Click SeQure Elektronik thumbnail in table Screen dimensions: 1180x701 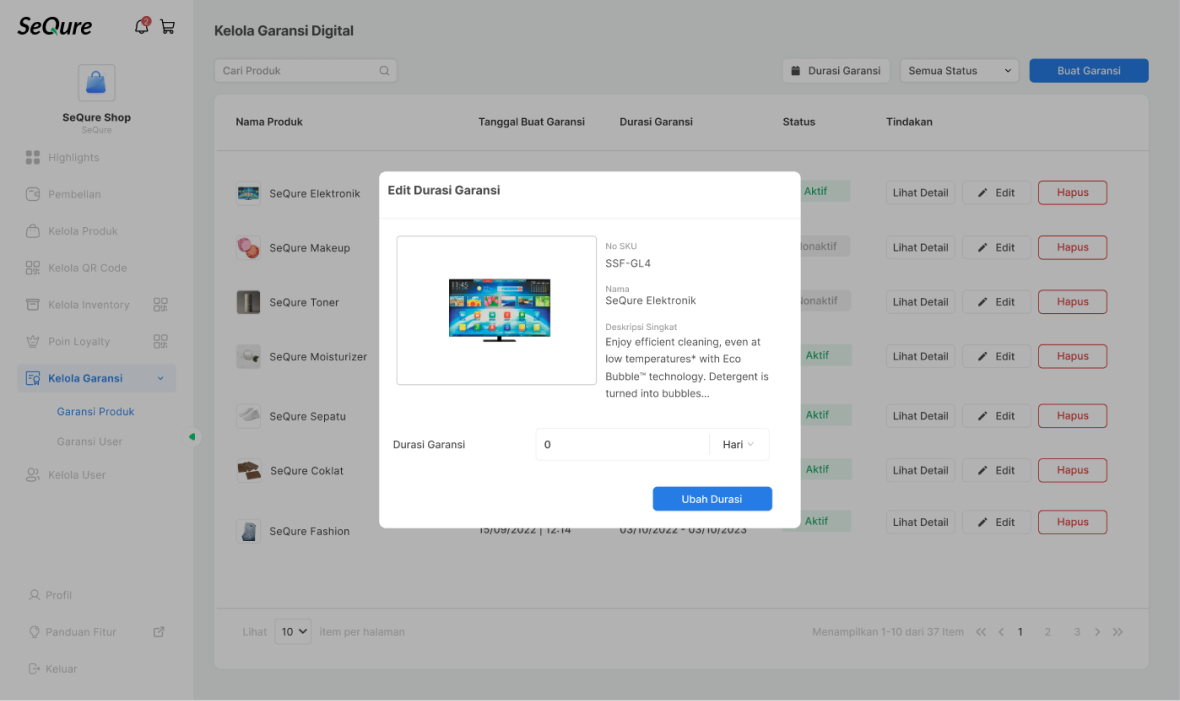point(248,194)
